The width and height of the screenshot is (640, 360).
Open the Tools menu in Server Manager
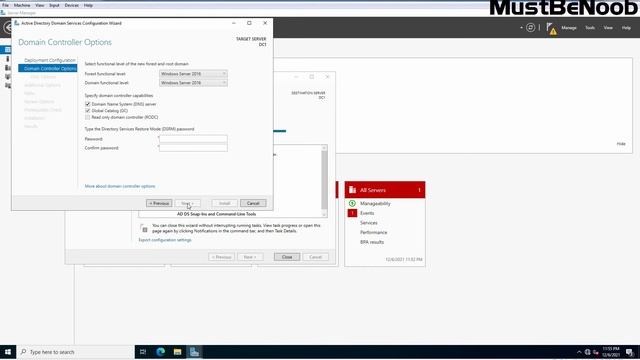click(x=590, y=28)
